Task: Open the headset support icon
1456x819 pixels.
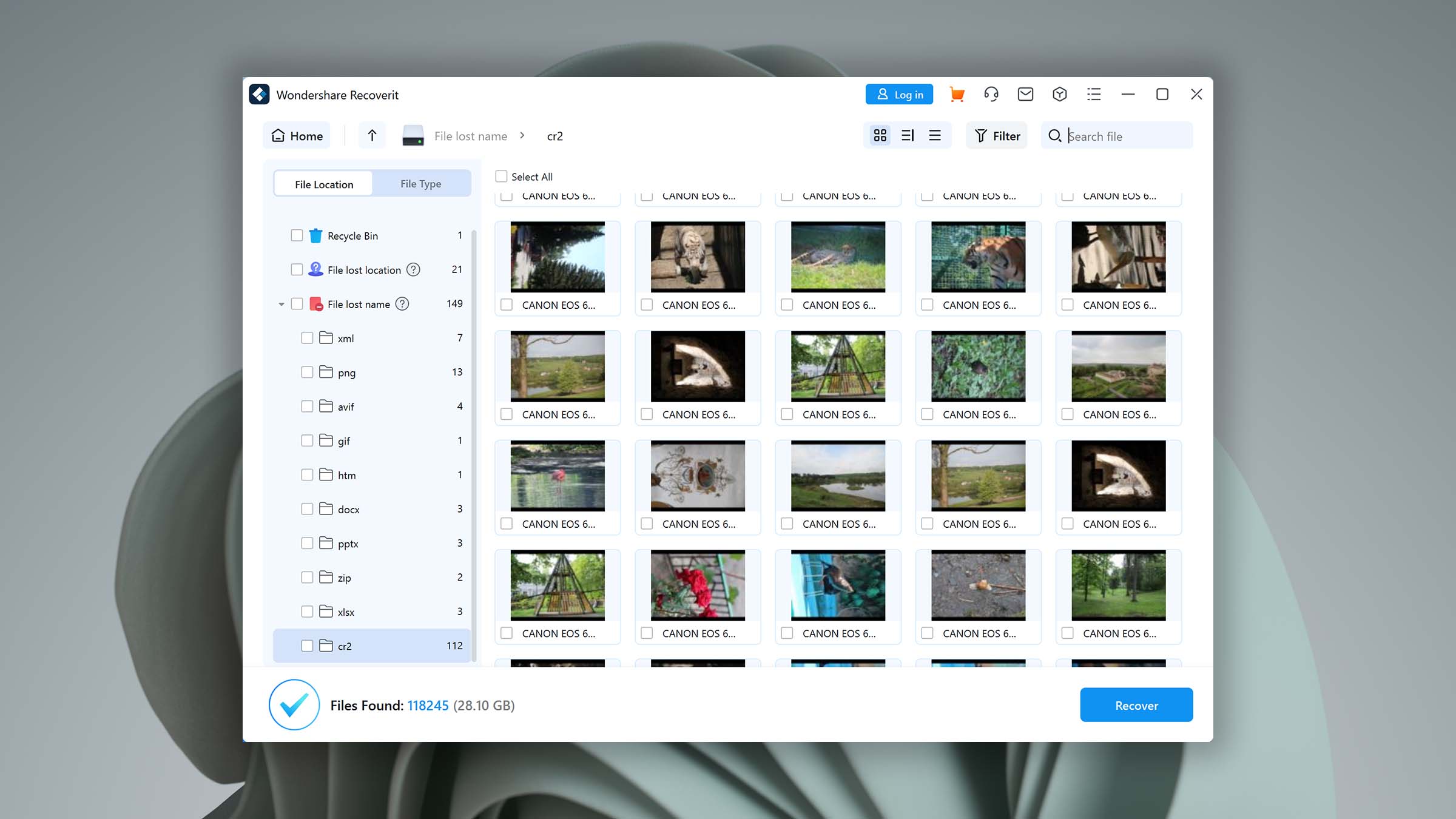Action: pos(991,95)
